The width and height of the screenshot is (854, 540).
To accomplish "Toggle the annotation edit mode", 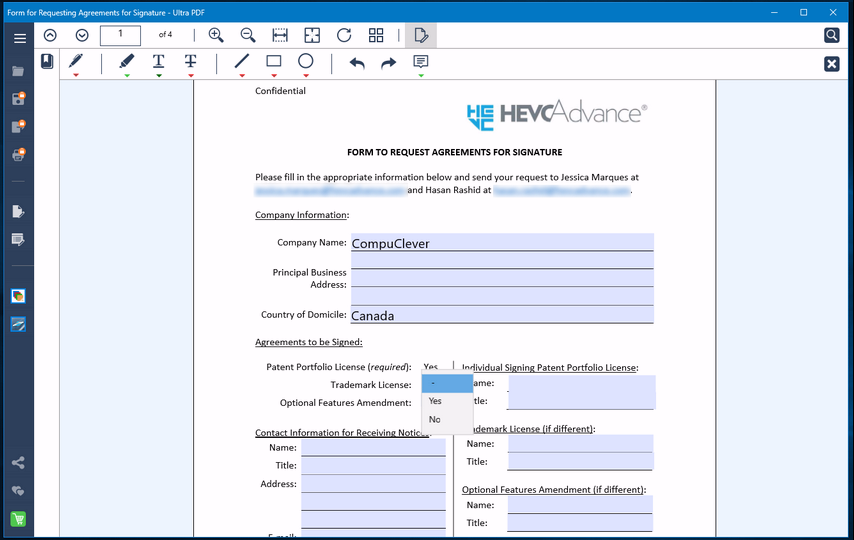I will (420, 35).
